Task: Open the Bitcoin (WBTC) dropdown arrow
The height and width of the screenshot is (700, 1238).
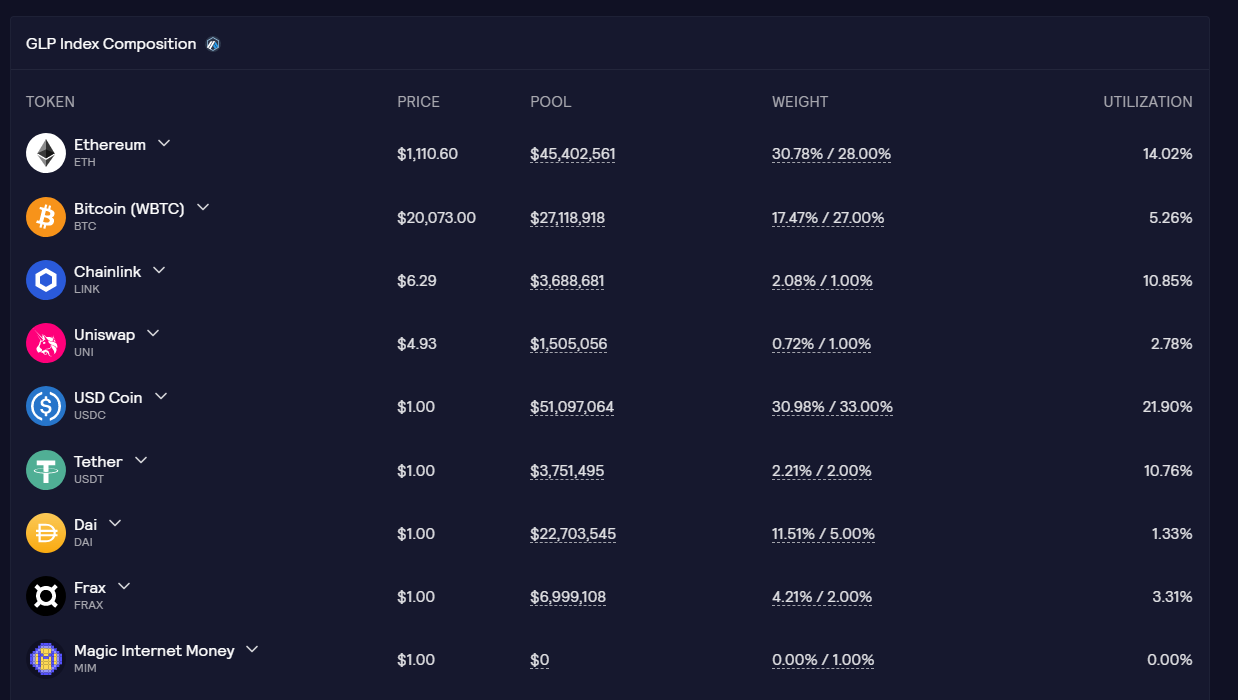Action: point(203,207)
